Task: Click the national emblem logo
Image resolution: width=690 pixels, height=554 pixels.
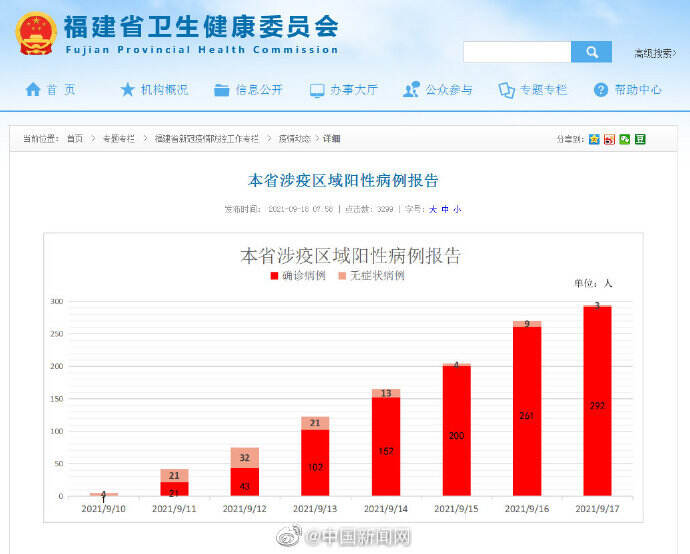Action: 36,33
